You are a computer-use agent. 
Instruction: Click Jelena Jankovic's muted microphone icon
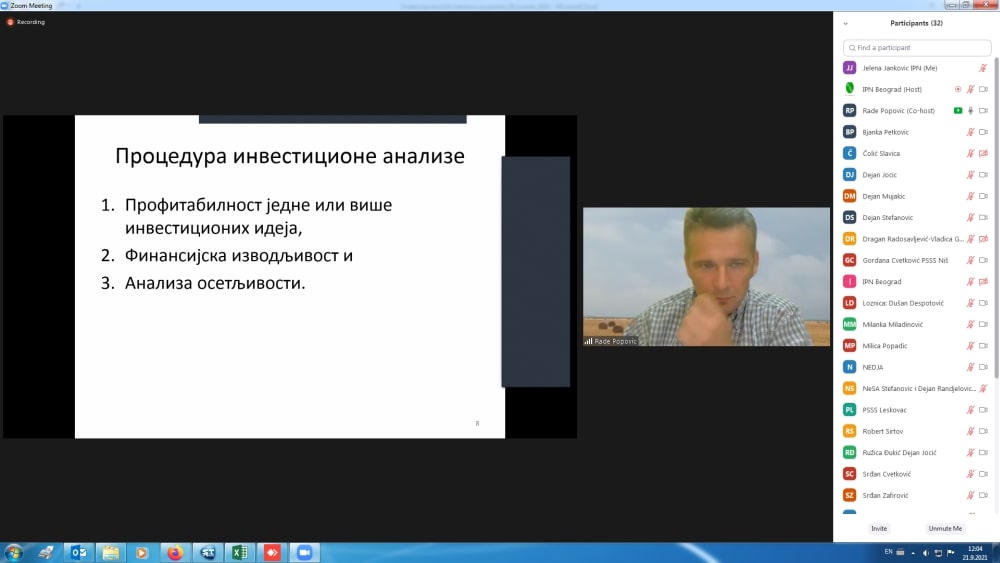983,68
